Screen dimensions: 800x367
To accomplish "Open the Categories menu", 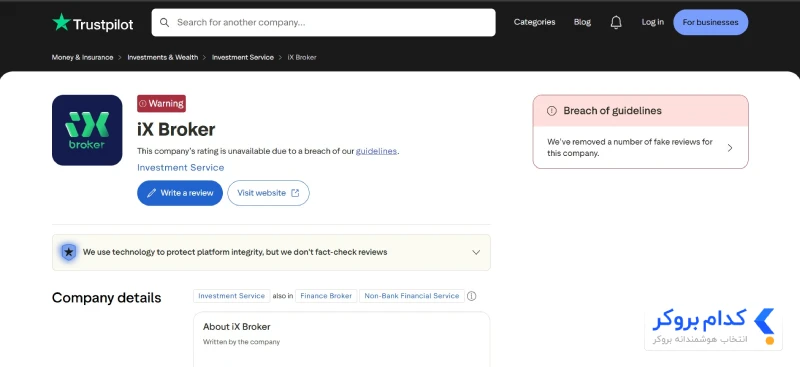I will (x=534, y=22).
